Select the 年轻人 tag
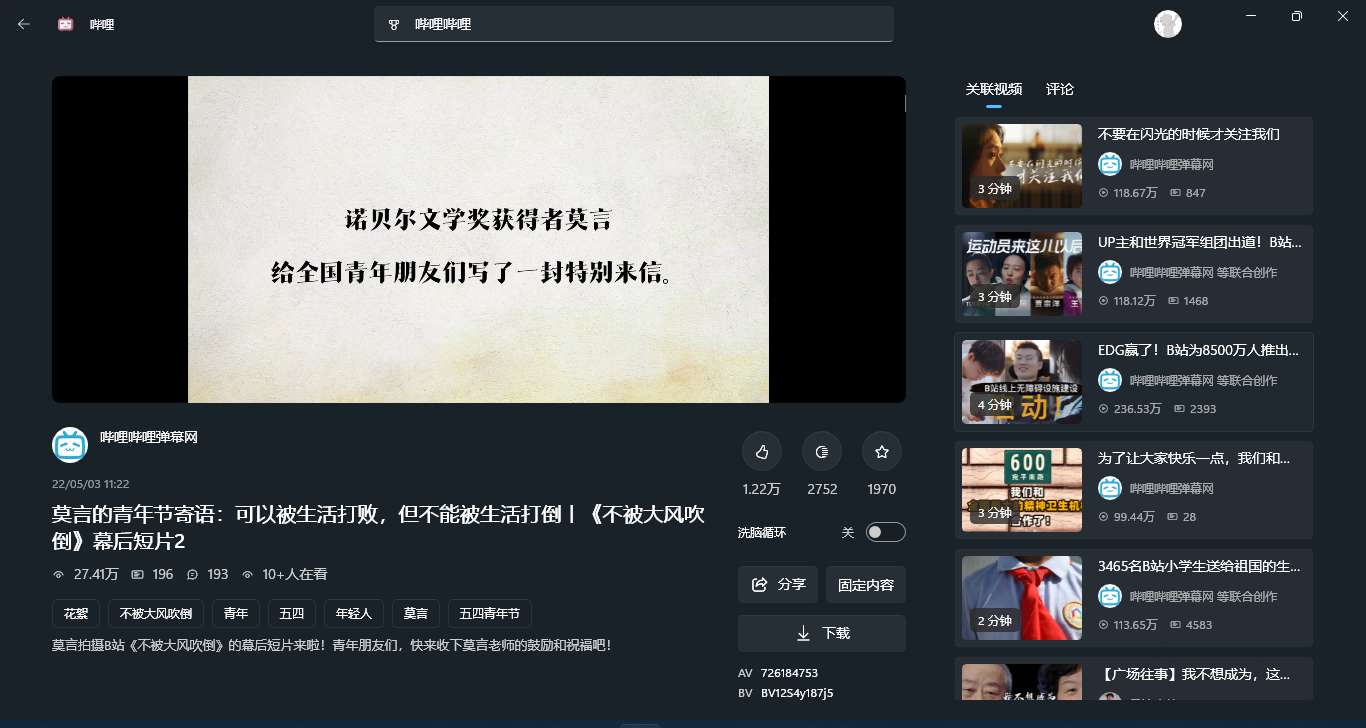Screen dimensions: 1366x728 [354, 613]
